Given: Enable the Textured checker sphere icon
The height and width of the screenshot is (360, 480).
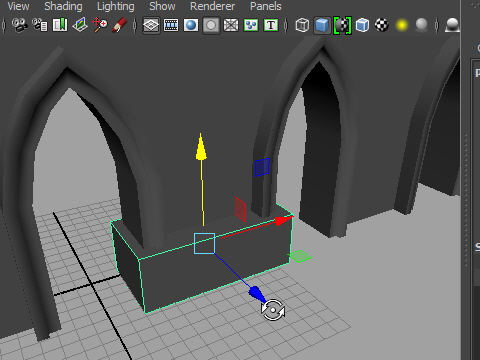Looking at the screenshot, I should click(382, 25).
